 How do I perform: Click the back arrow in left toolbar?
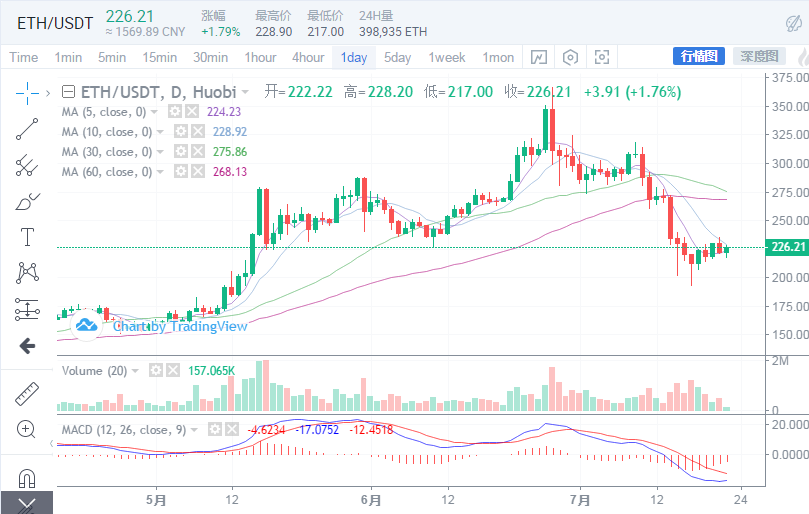(x=27, y=346)
